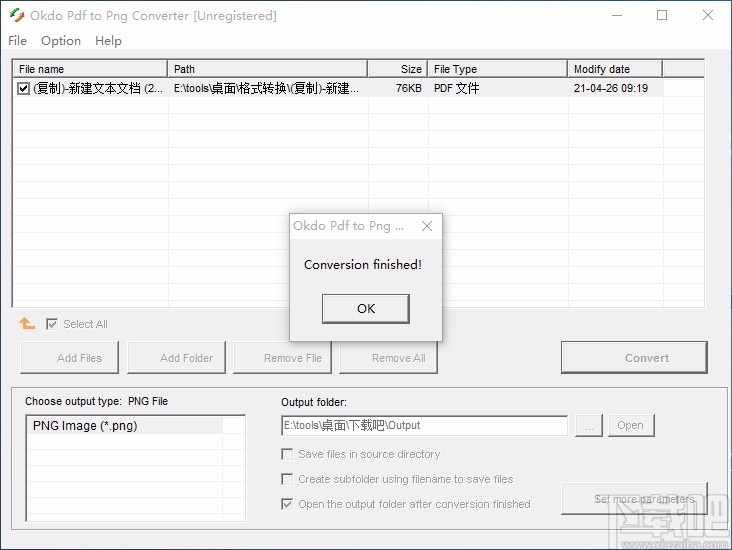Click OK in the Conversion finished dialog
Image resolution: width=732 pixels, height=550 pixels.
click(366, 309)
